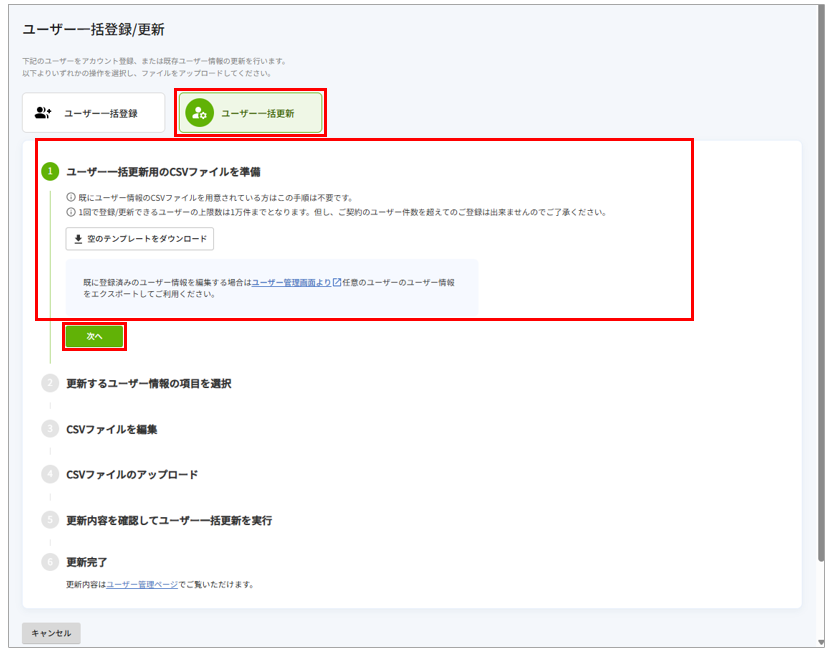Click step 3 CSVファイルを編集
Viewport: 832px width, 655px height.
coord(111,429)
